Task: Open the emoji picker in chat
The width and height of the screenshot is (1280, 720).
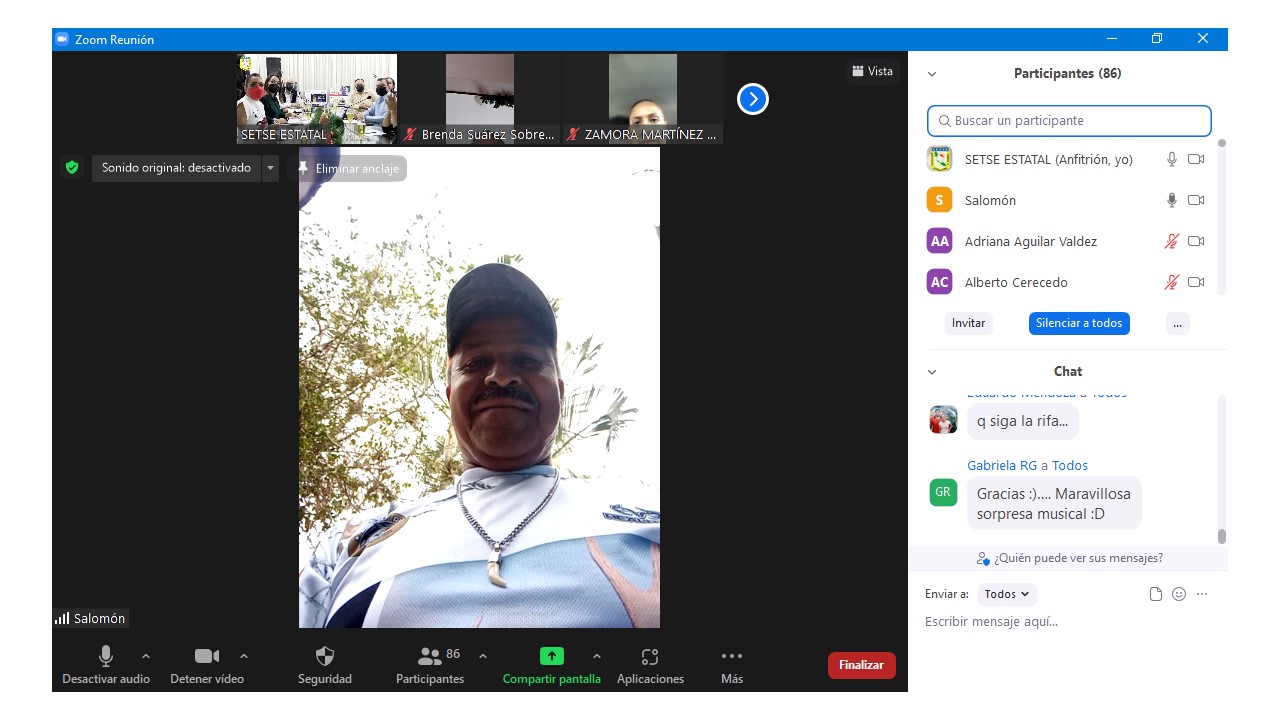Action: [1179, 594]
